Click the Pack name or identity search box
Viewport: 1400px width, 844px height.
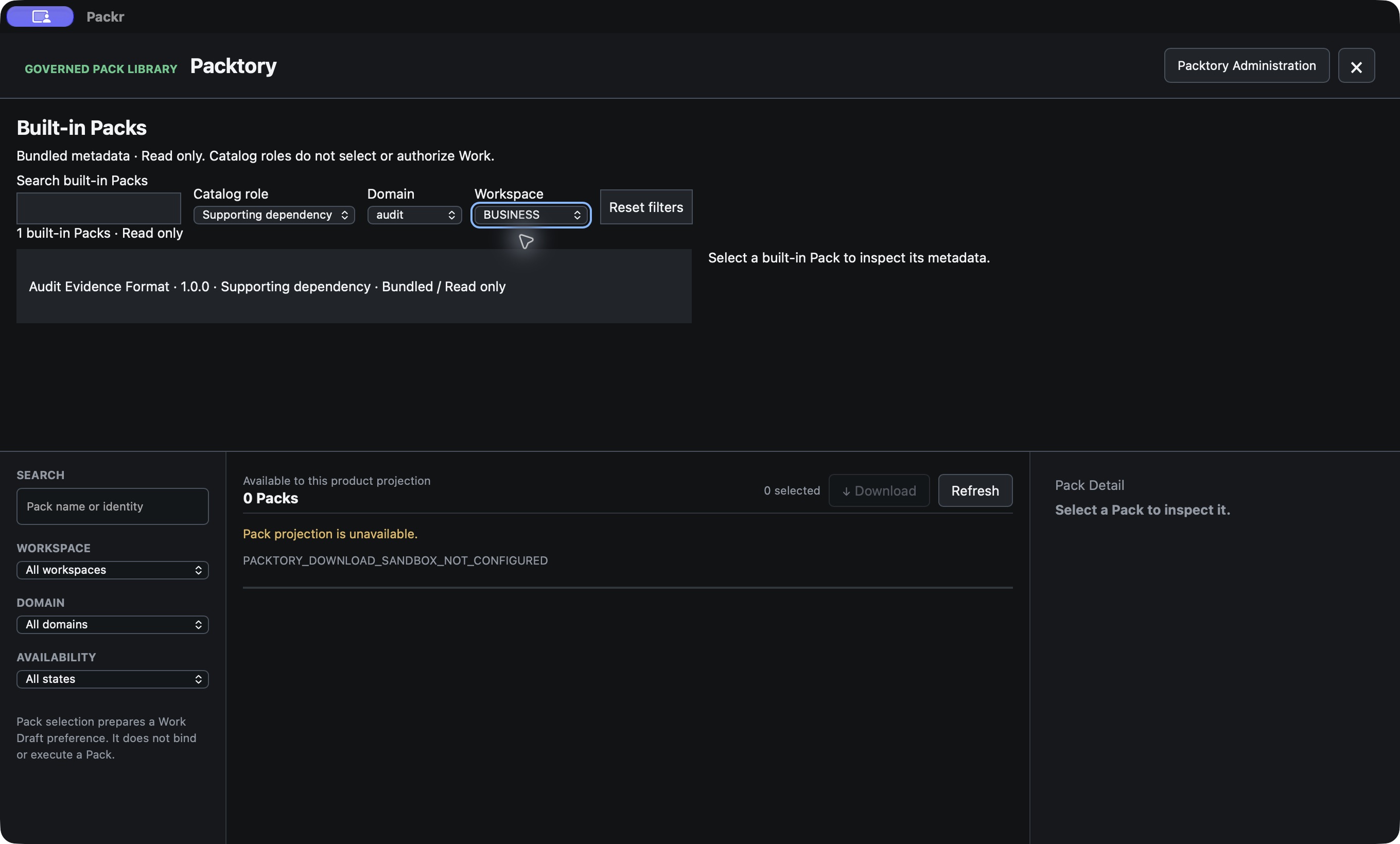click(113, 506)
